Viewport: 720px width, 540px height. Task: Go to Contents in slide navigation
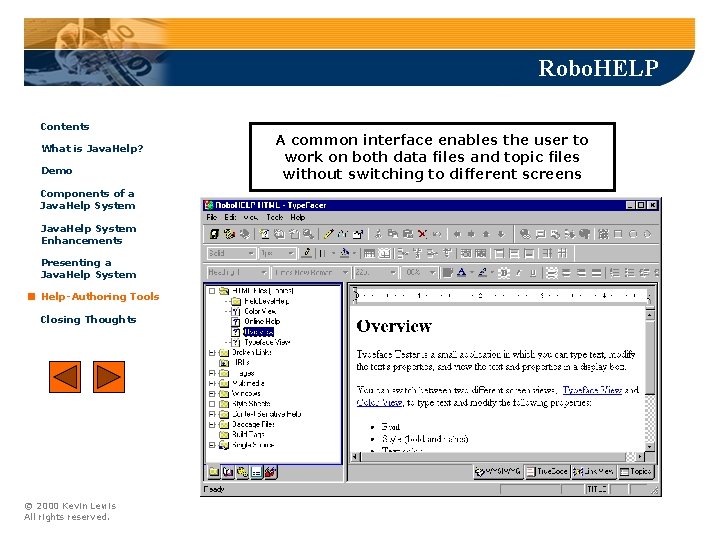[x=65, y=127]
